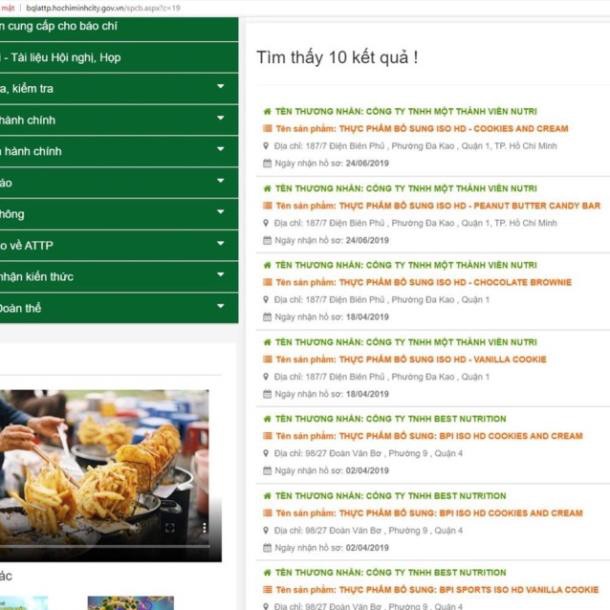Open the three-dot menu on the video

204,528
